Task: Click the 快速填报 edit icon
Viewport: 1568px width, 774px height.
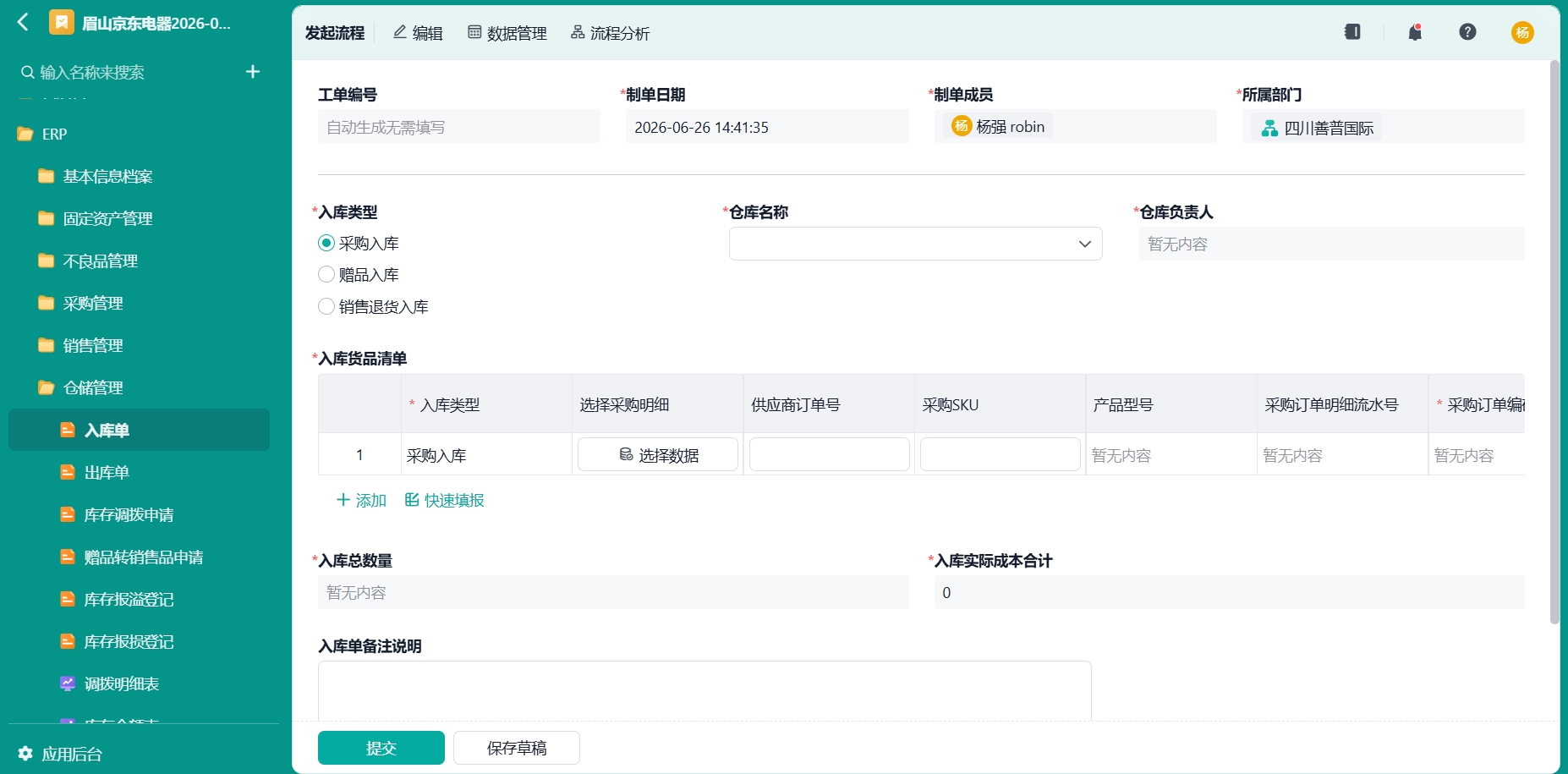Action: click(x=412, y=500)
